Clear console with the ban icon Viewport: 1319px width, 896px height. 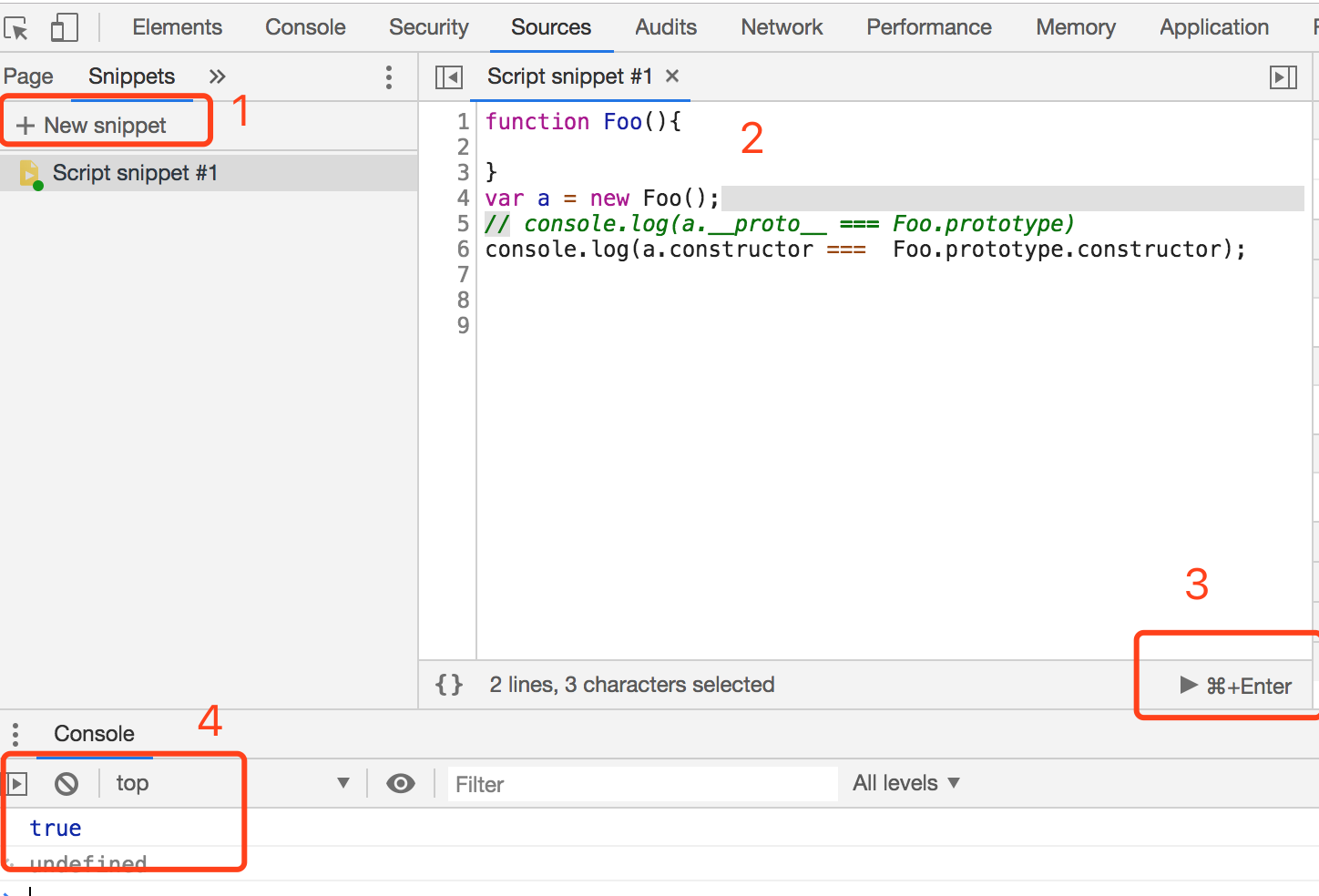pos(66,784)
